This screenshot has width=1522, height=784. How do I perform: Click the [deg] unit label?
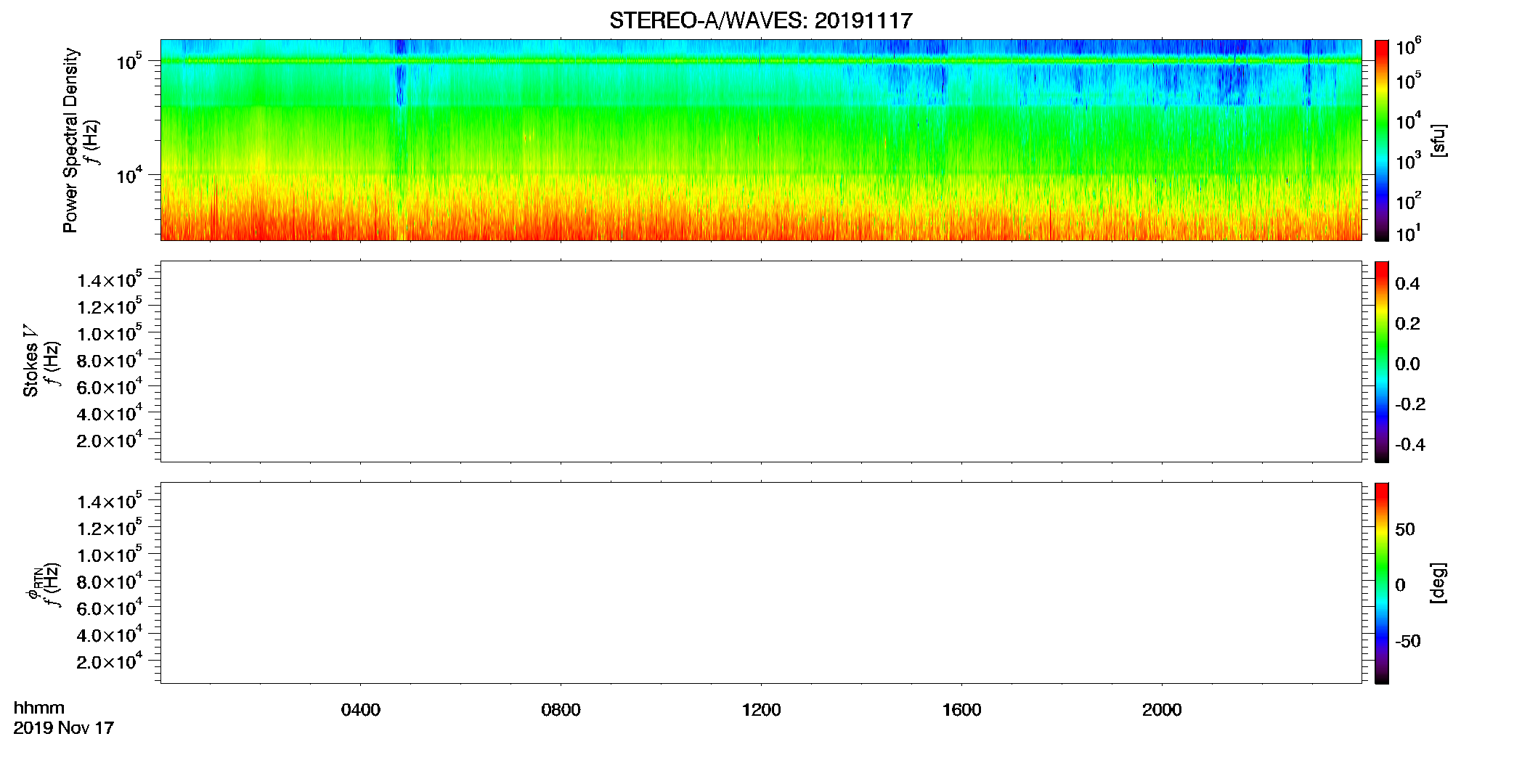coord(1438,583)
